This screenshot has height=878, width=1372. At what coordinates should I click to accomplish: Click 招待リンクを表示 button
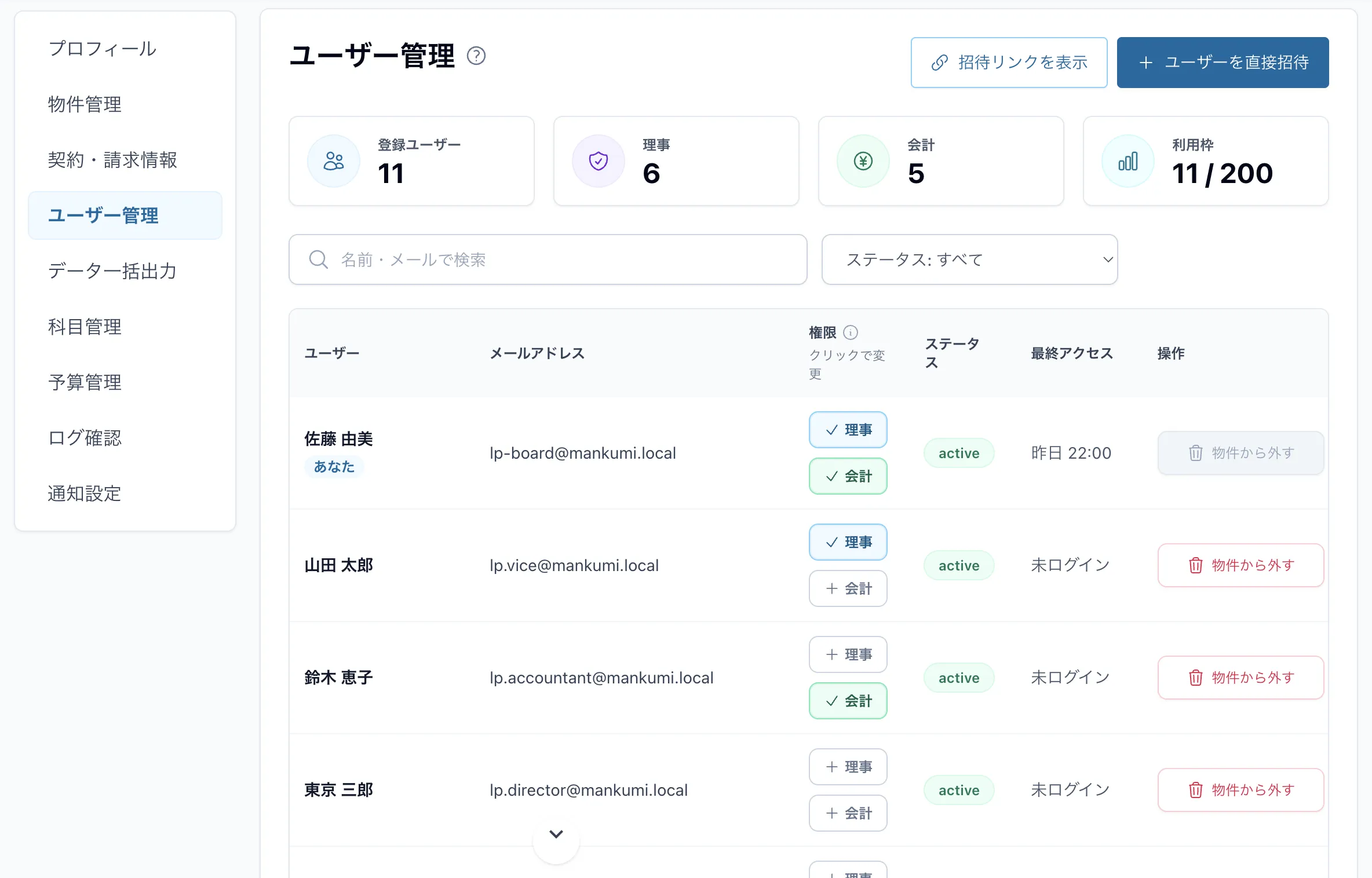(x=1009, y=63)
